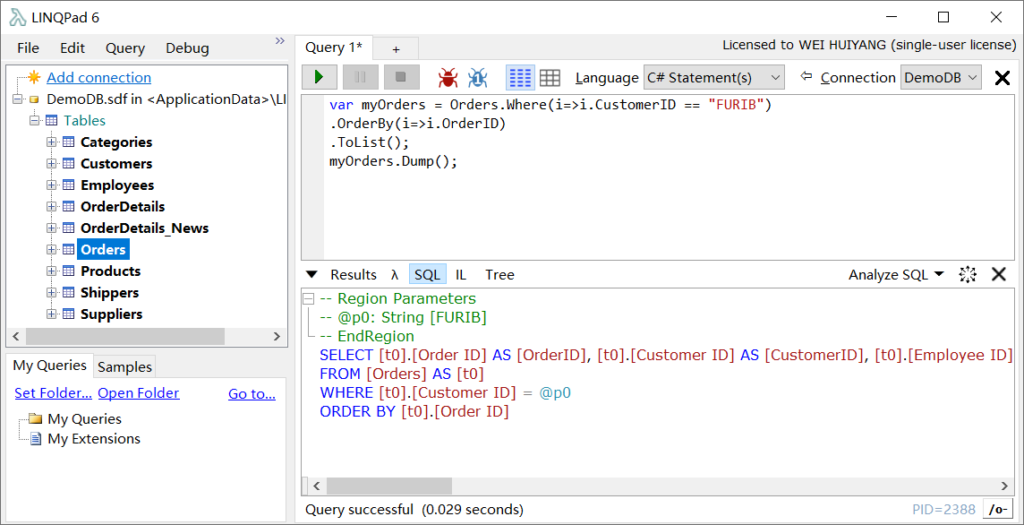Image resolution: width=1024 pixels, height=525 pixels.
Task: Click the SQL results horizontal scrollbar thumb
Action: click(389, 486)
